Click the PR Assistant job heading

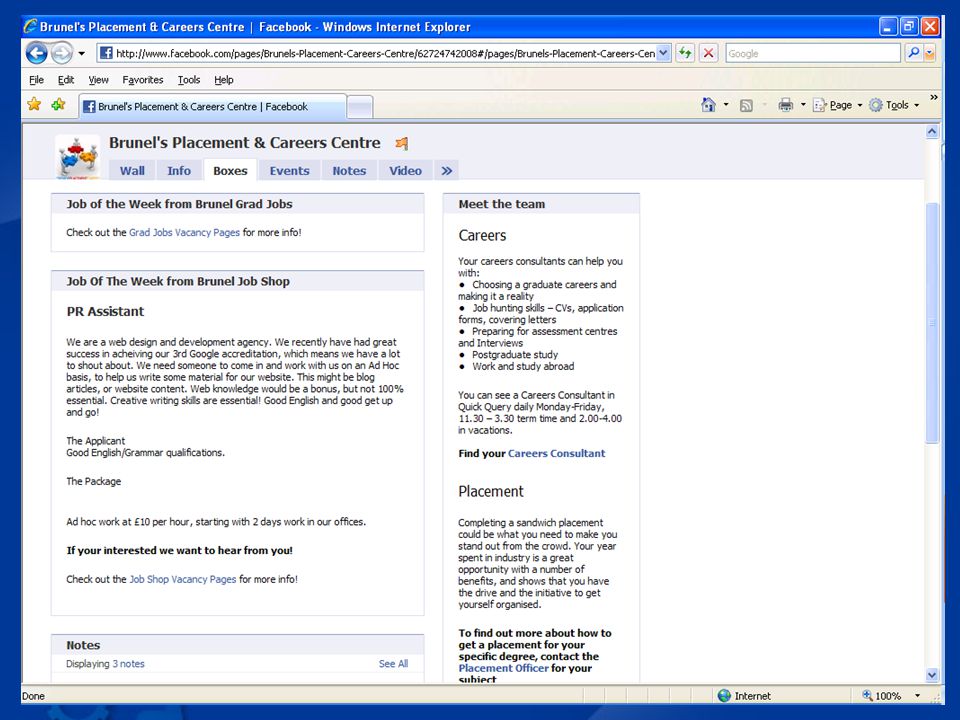(x=105, y=312)
